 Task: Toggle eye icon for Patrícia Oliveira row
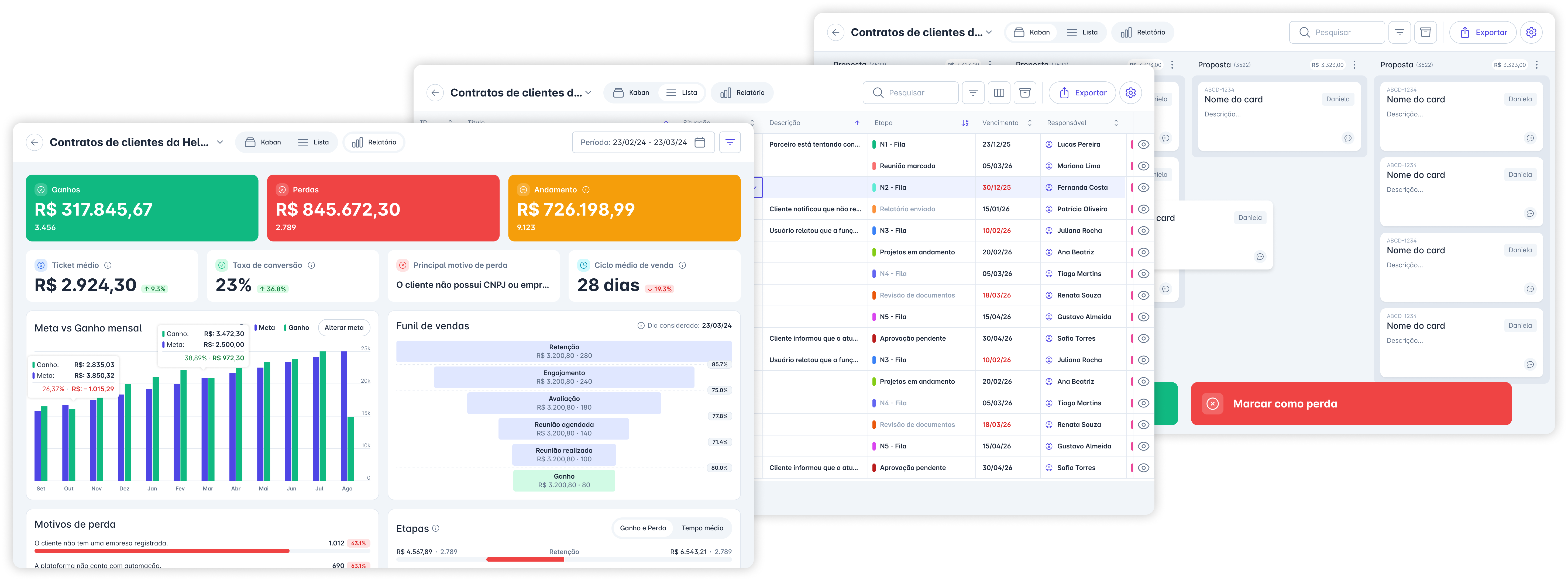(1143, 209)
